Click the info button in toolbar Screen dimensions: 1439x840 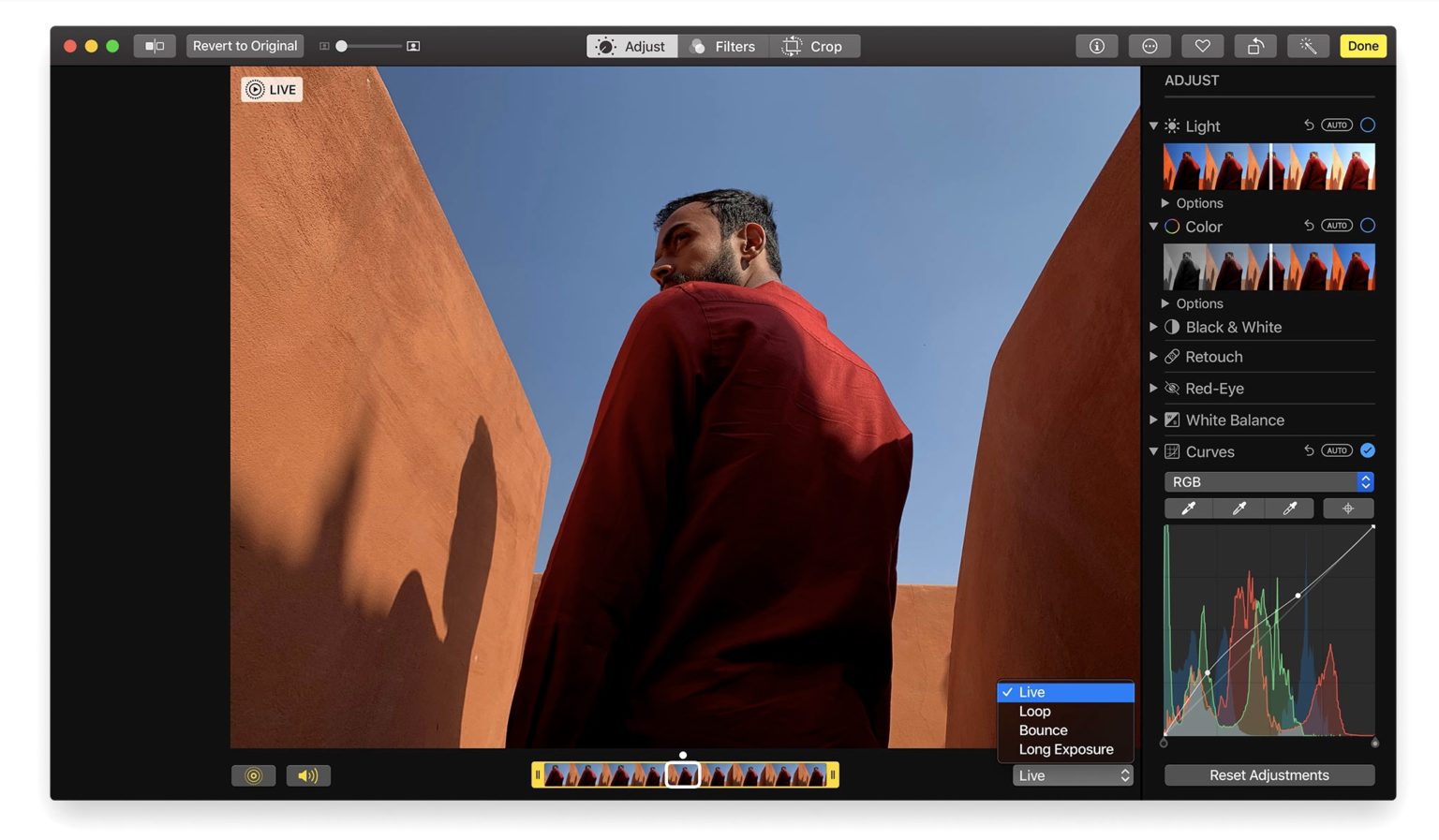pos(1096,46)
